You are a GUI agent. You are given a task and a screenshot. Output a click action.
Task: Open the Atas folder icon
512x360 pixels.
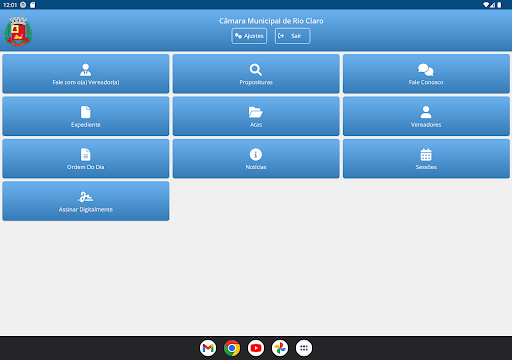[256, 112]
